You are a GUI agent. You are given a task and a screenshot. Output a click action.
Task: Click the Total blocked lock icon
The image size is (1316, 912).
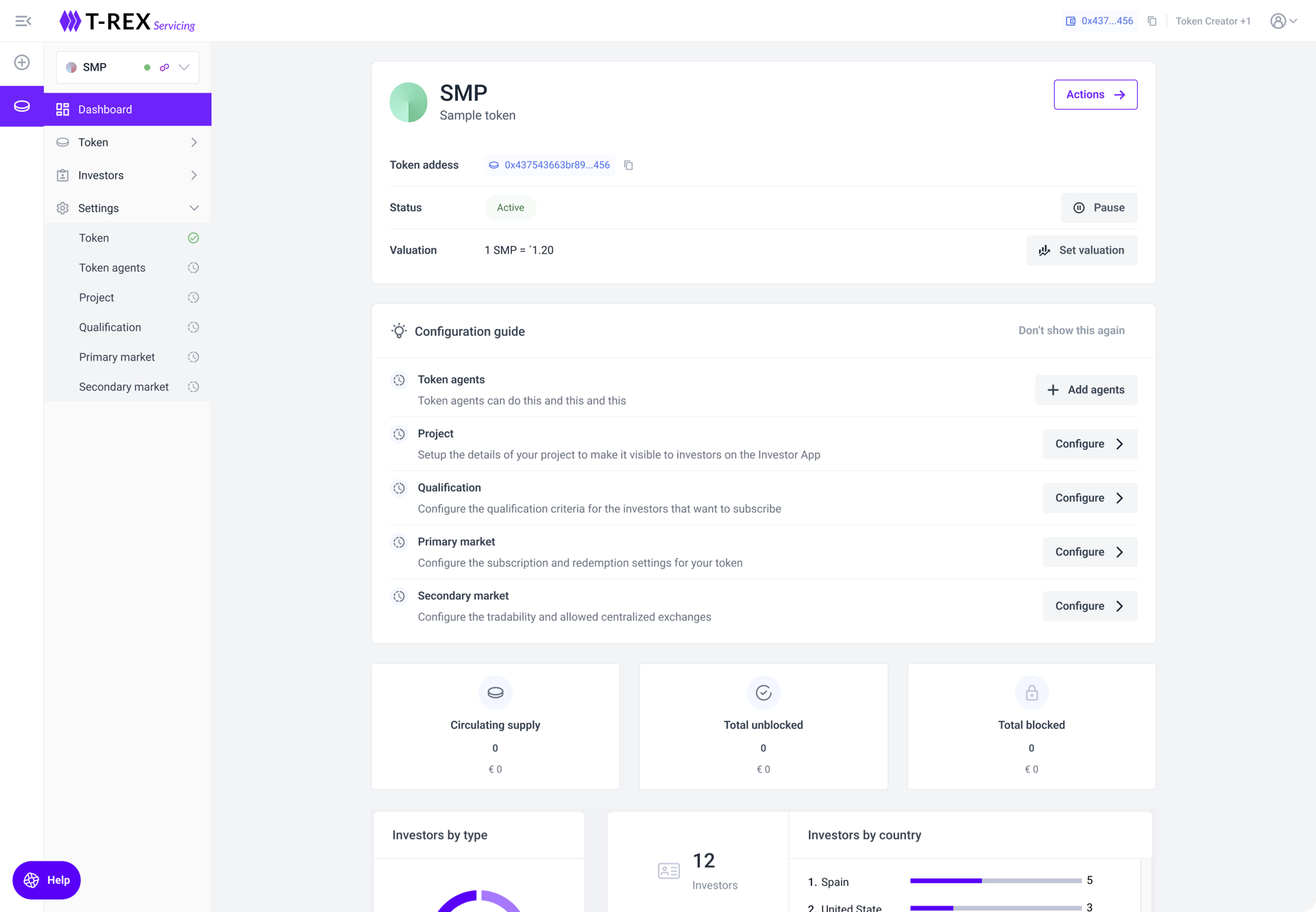[x=1031, y=693]
